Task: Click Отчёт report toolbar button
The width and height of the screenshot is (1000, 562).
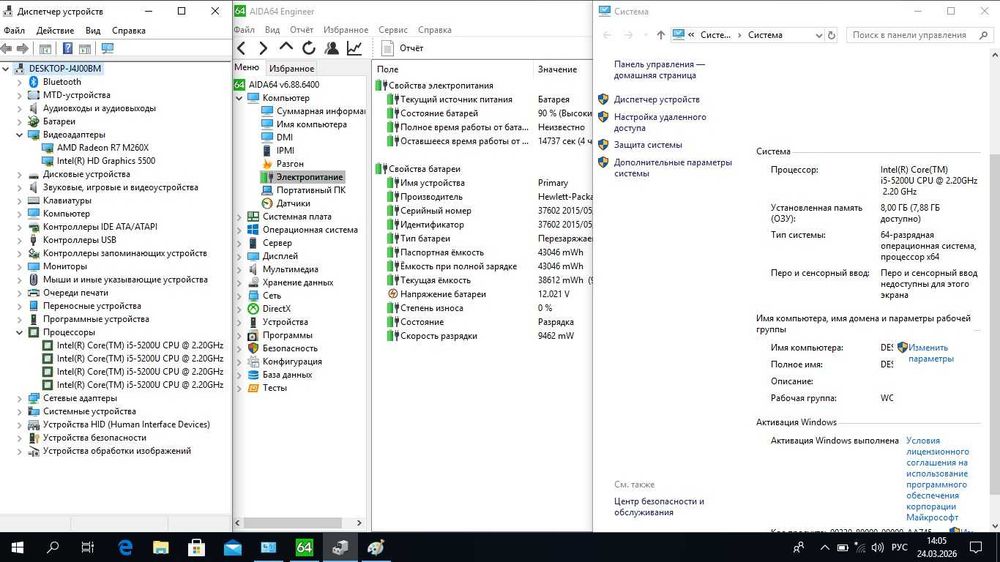Action: click(x=402, y=48)
